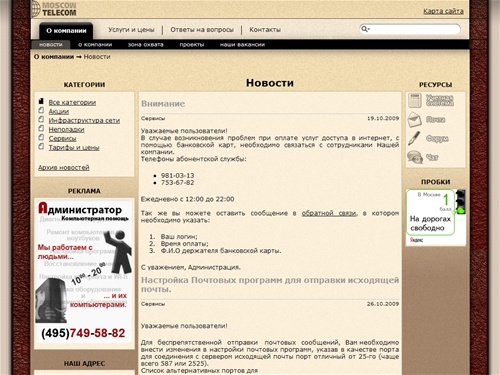The image size is (500, 375).
Task: Open the Контакты menu item
Action: point(265,30)
